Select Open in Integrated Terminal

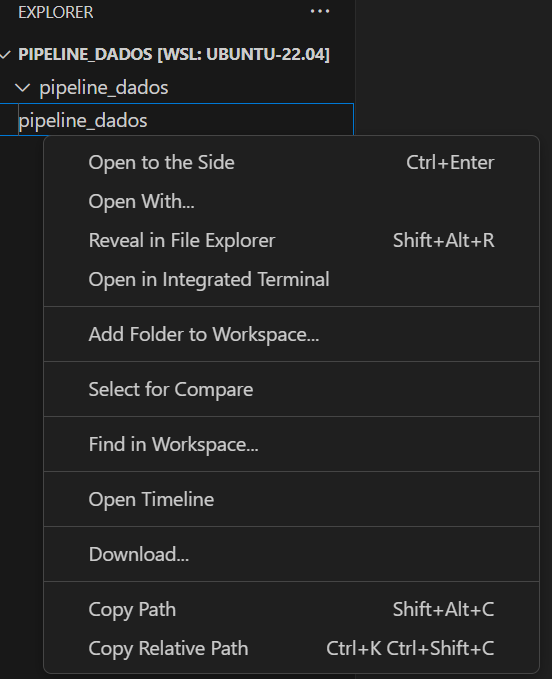[209, 280]
